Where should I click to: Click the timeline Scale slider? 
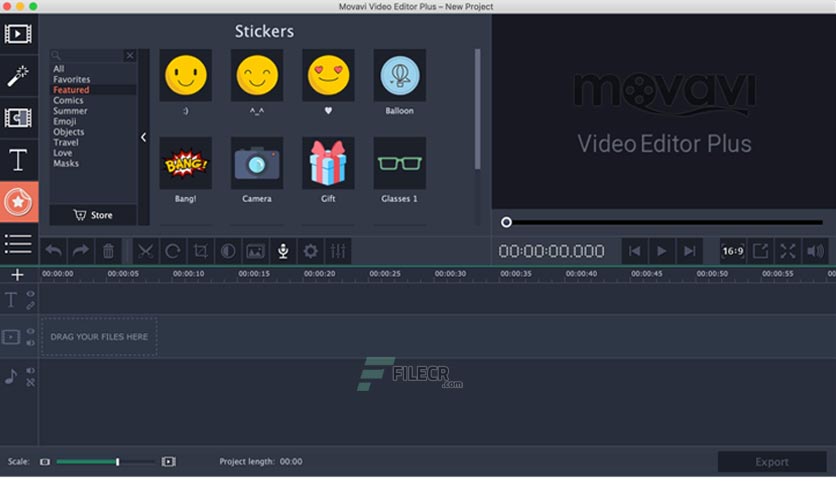click(105, 462)
